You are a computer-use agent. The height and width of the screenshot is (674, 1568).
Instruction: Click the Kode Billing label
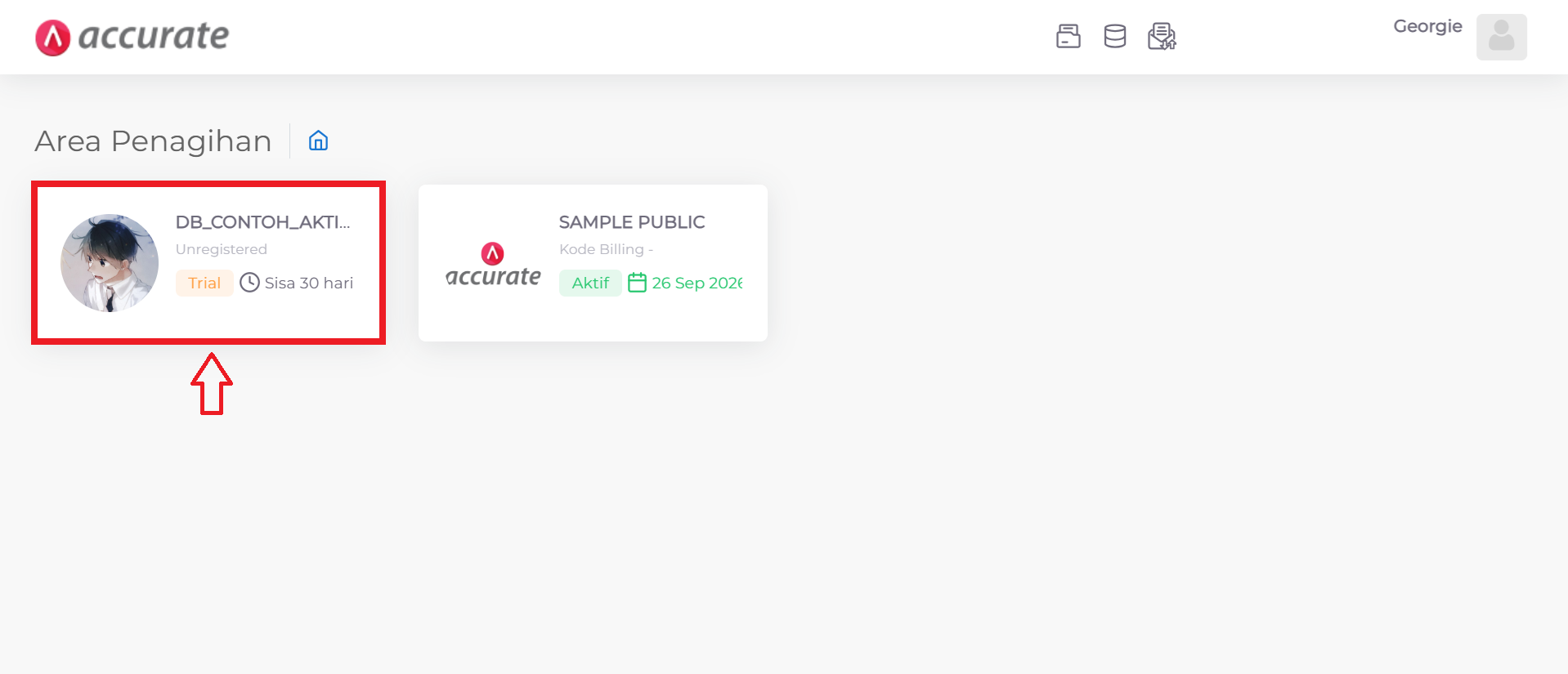coord(601,249)
